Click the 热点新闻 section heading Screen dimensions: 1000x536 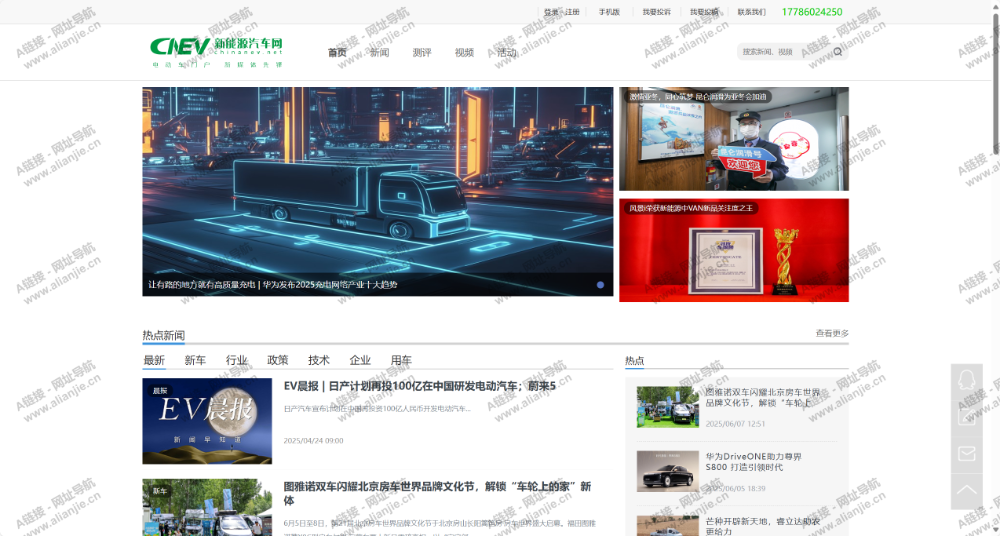coord(163,336)
